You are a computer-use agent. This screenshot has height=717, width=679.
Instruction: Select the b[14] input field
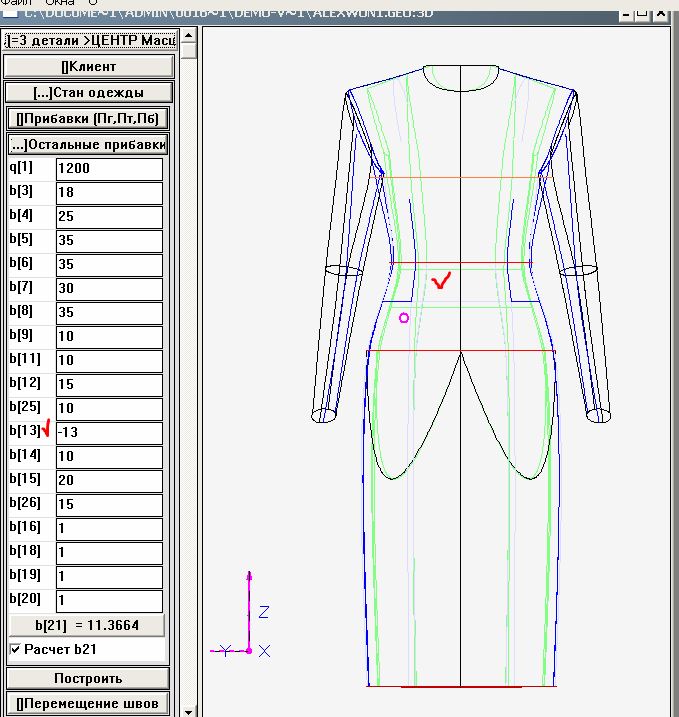click(109, 457)
